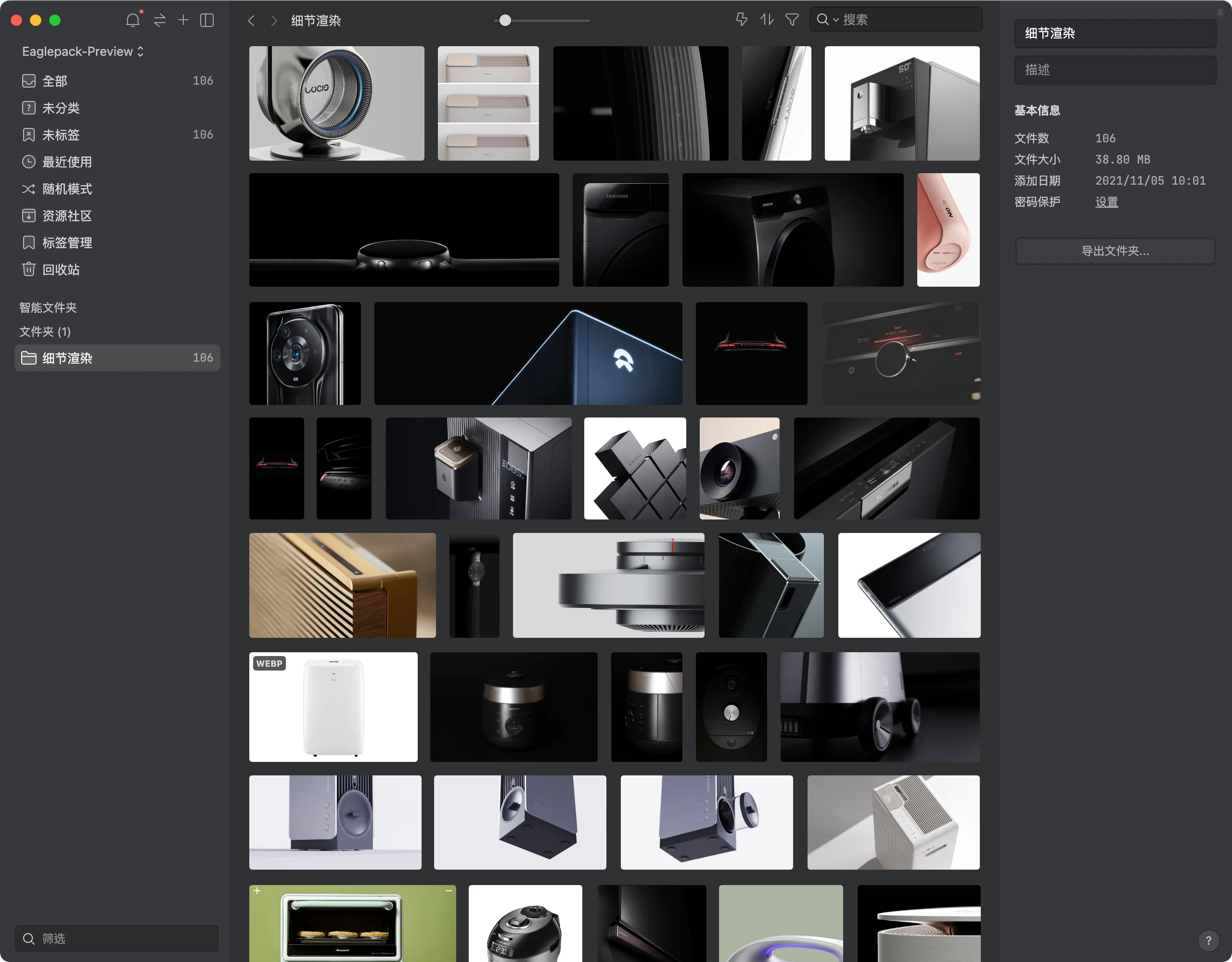Click the pin icon in inspector corner

point(1220,13)
